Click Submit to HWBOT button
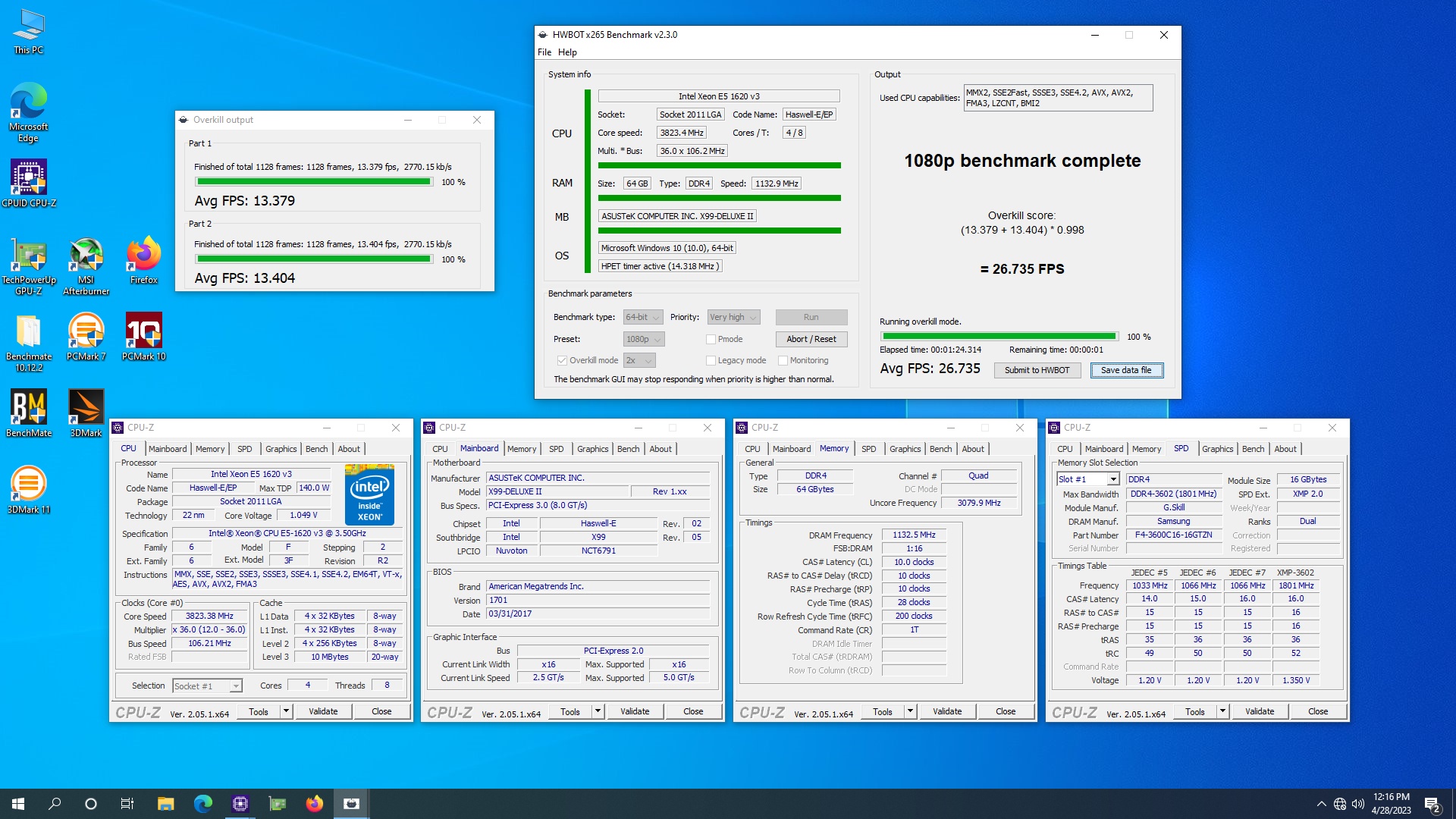Image resolution: width=1456 pixels, height=819 pixels. click(x=1037, y=370)
